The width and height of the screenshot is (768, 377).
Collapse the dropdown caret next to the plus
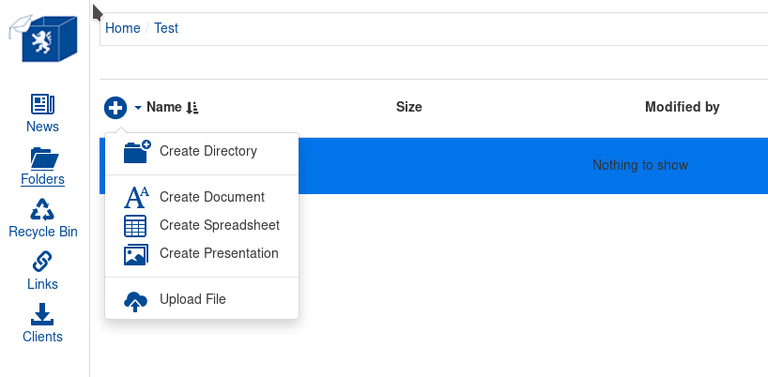coord(138,107)
